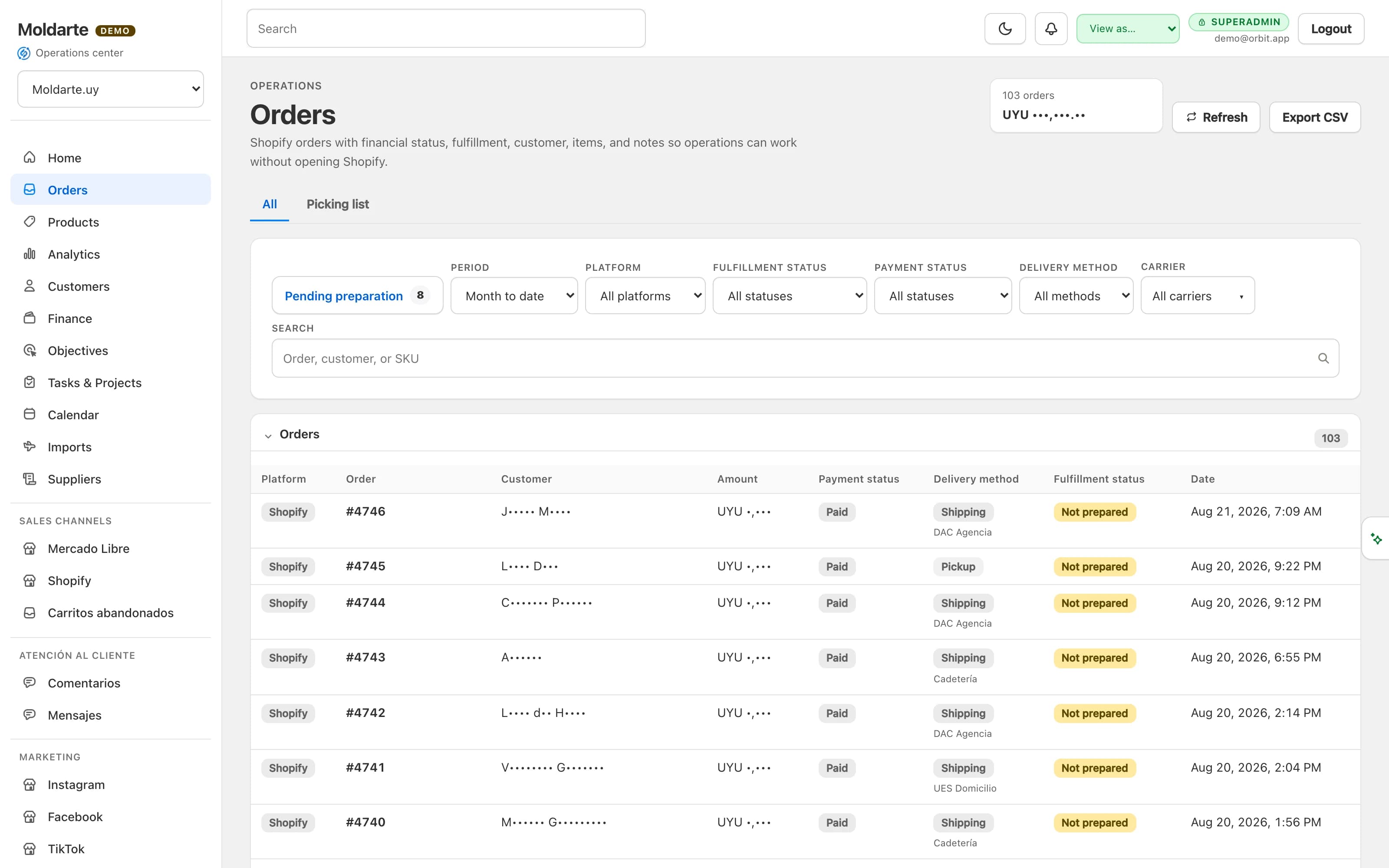This screenshot has width=1389, height=868.
Task: Click the Home icon in sidebar
Action: click(29, 157)
